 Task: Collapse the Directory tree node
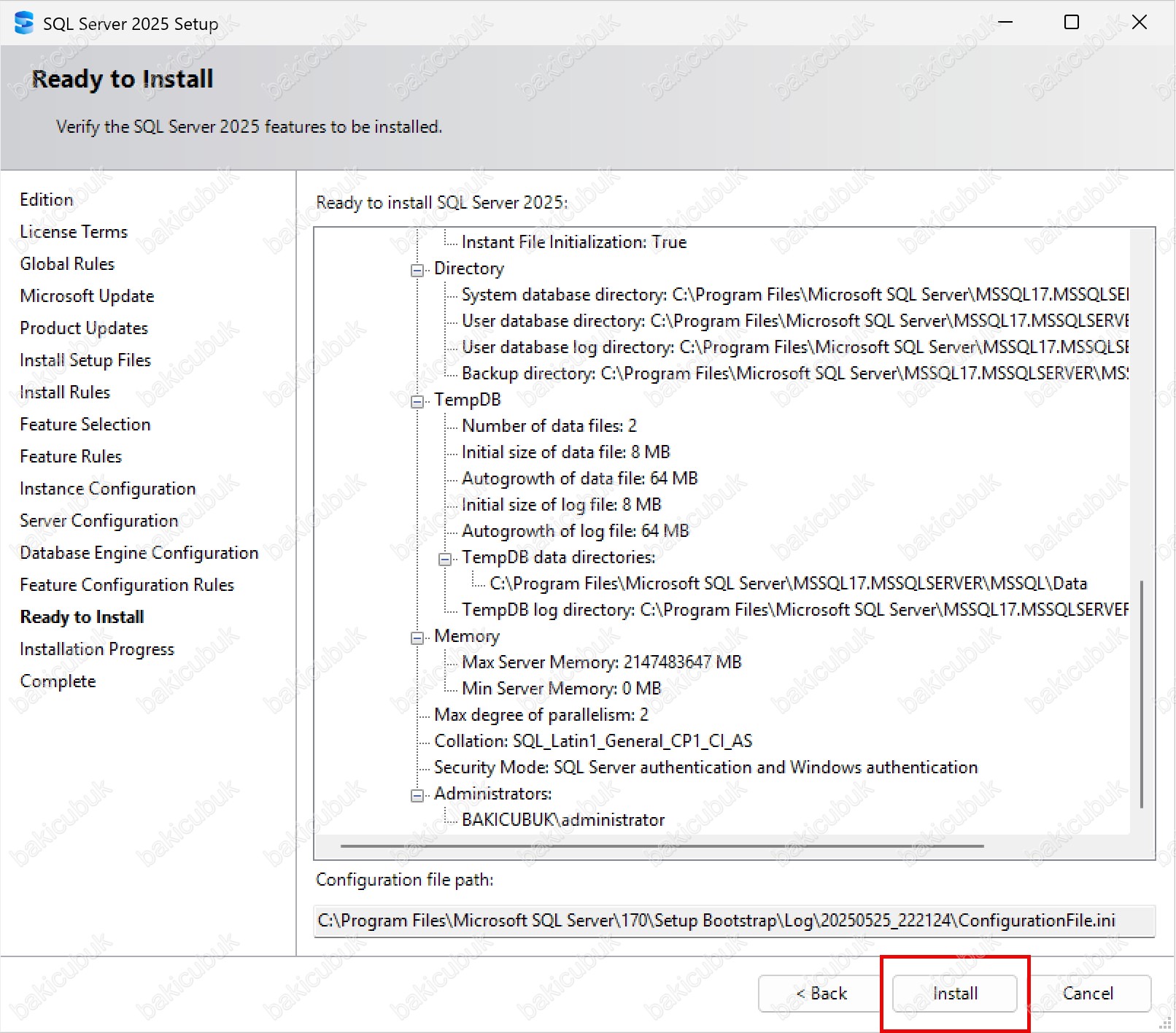417,271
